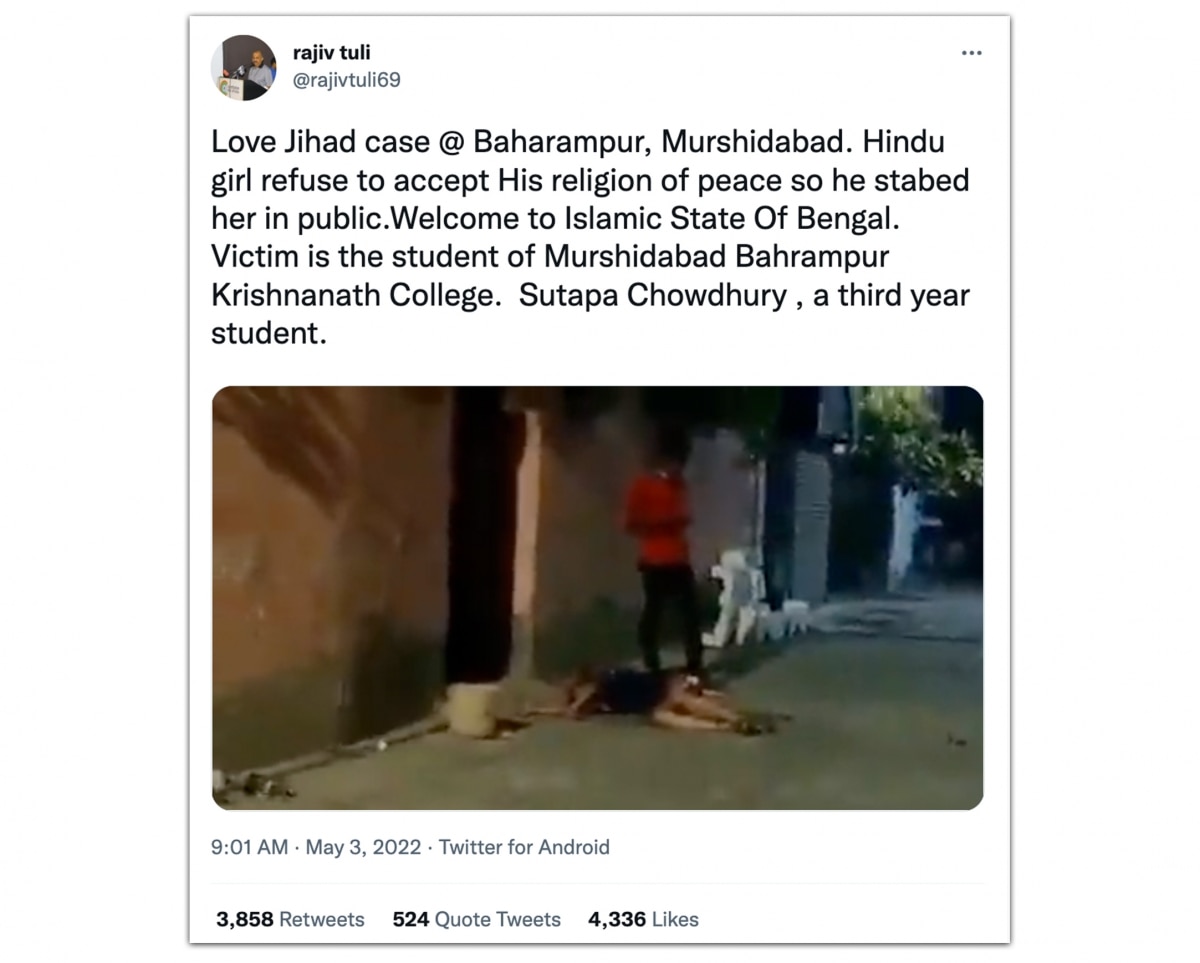Viewport: 1200px width, 963px height.
Task: Open the rajiv tuli display name
Action: pyautogui.click(x=331, y=53)
